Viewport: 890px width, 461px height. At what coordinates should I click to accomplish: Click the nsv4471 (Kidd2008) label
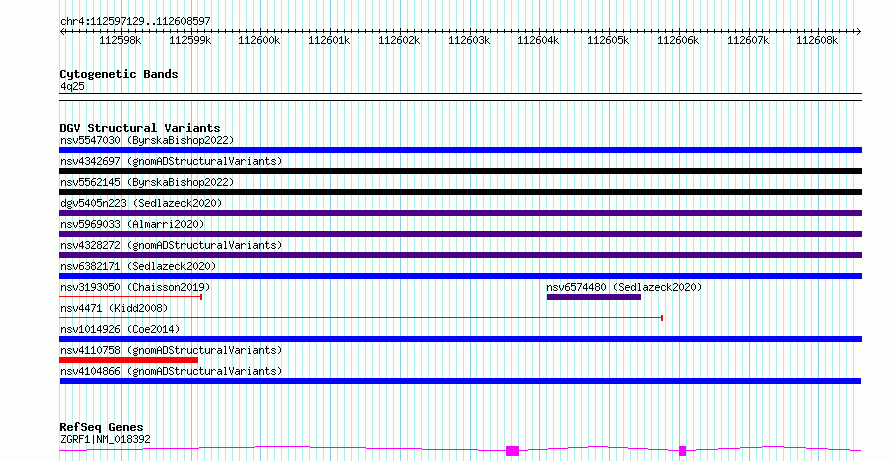pyautogui.click(x=114, y=308)
